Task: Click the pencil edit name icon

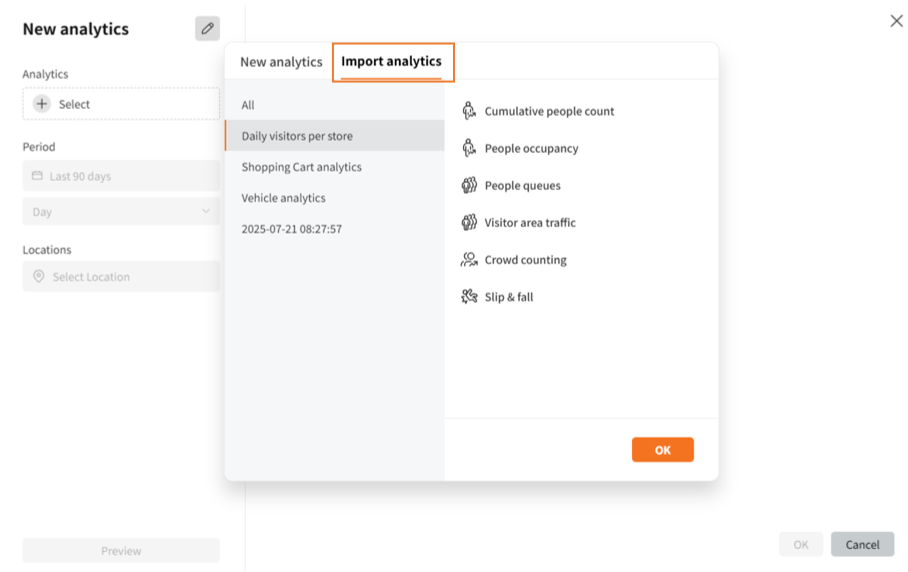Action: coord(207,29)
